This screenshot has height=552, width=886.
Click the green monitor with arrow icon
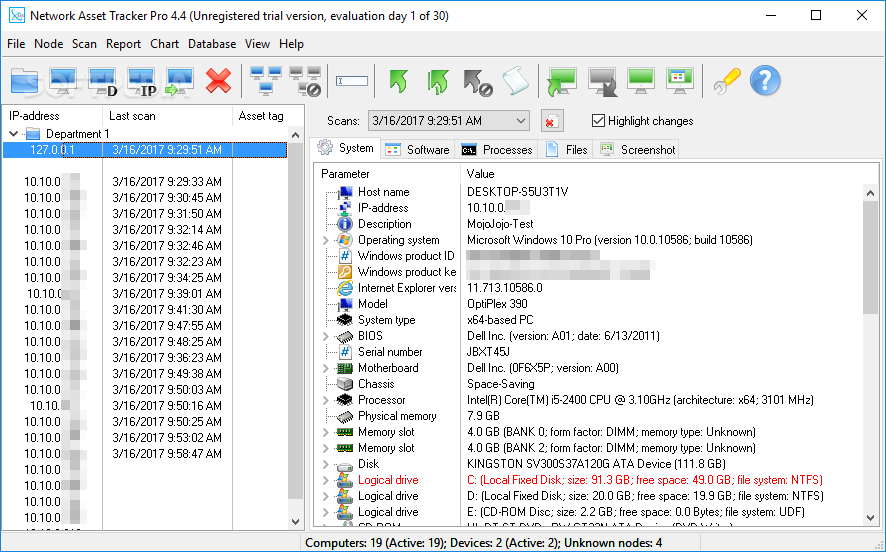[x=561, y=82]
